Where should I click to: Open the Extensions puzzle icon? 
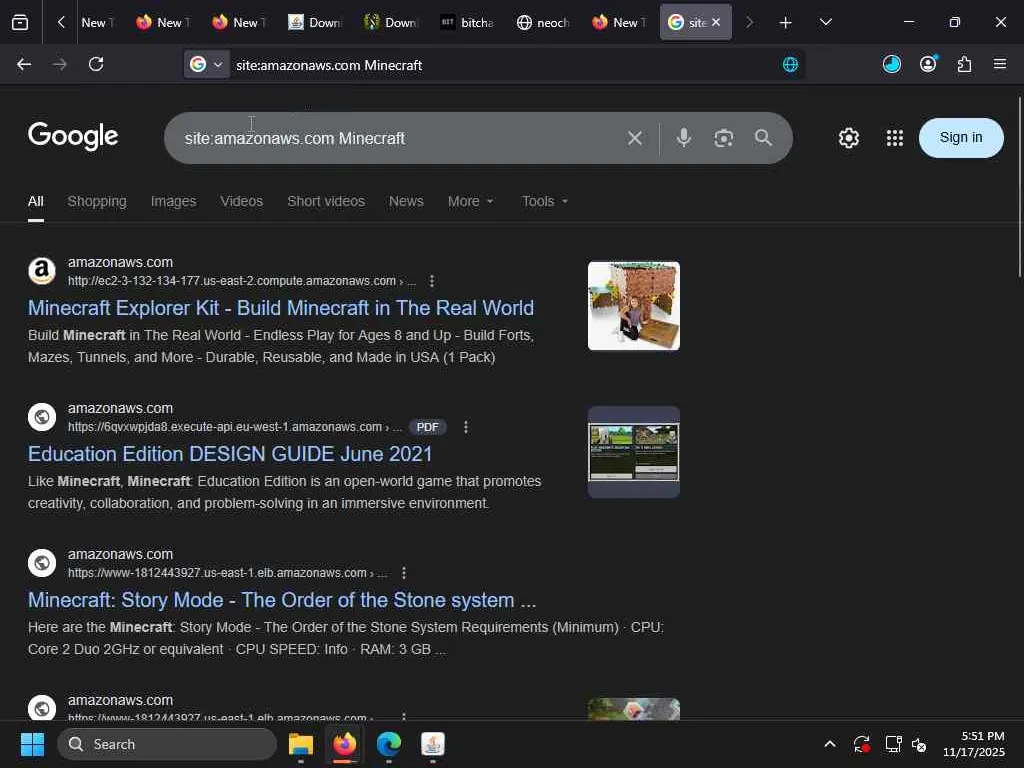click(x=964, y=64)
